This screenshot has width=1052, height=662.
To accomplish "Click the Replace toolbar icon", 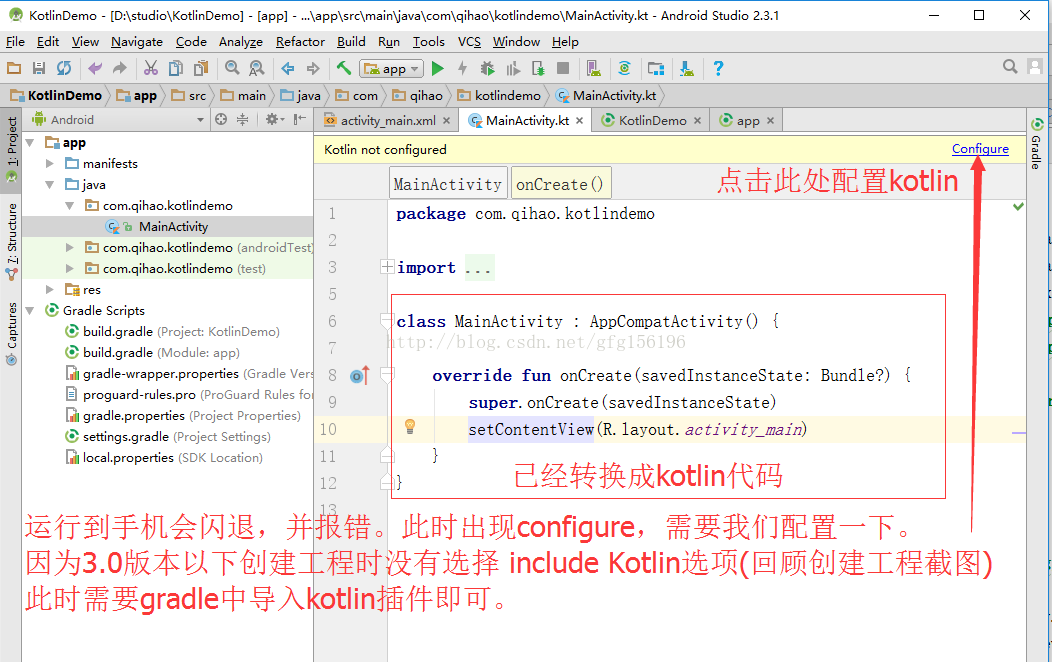I will tap(256, 68).
